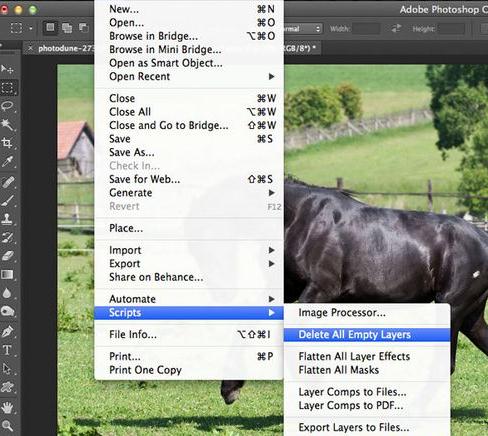Close the photodune document tab
Viewport: 488px width, 436px height.
click(30, 49)
